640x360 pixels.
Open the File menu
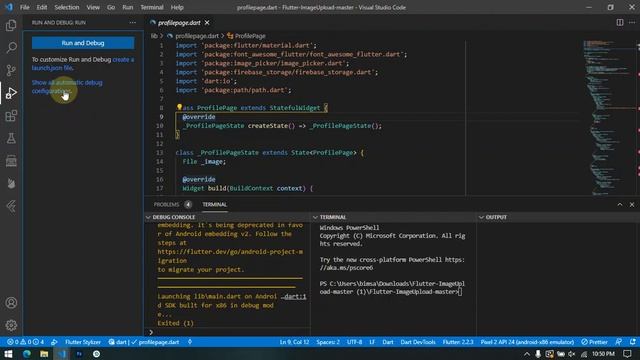point(25,7)
